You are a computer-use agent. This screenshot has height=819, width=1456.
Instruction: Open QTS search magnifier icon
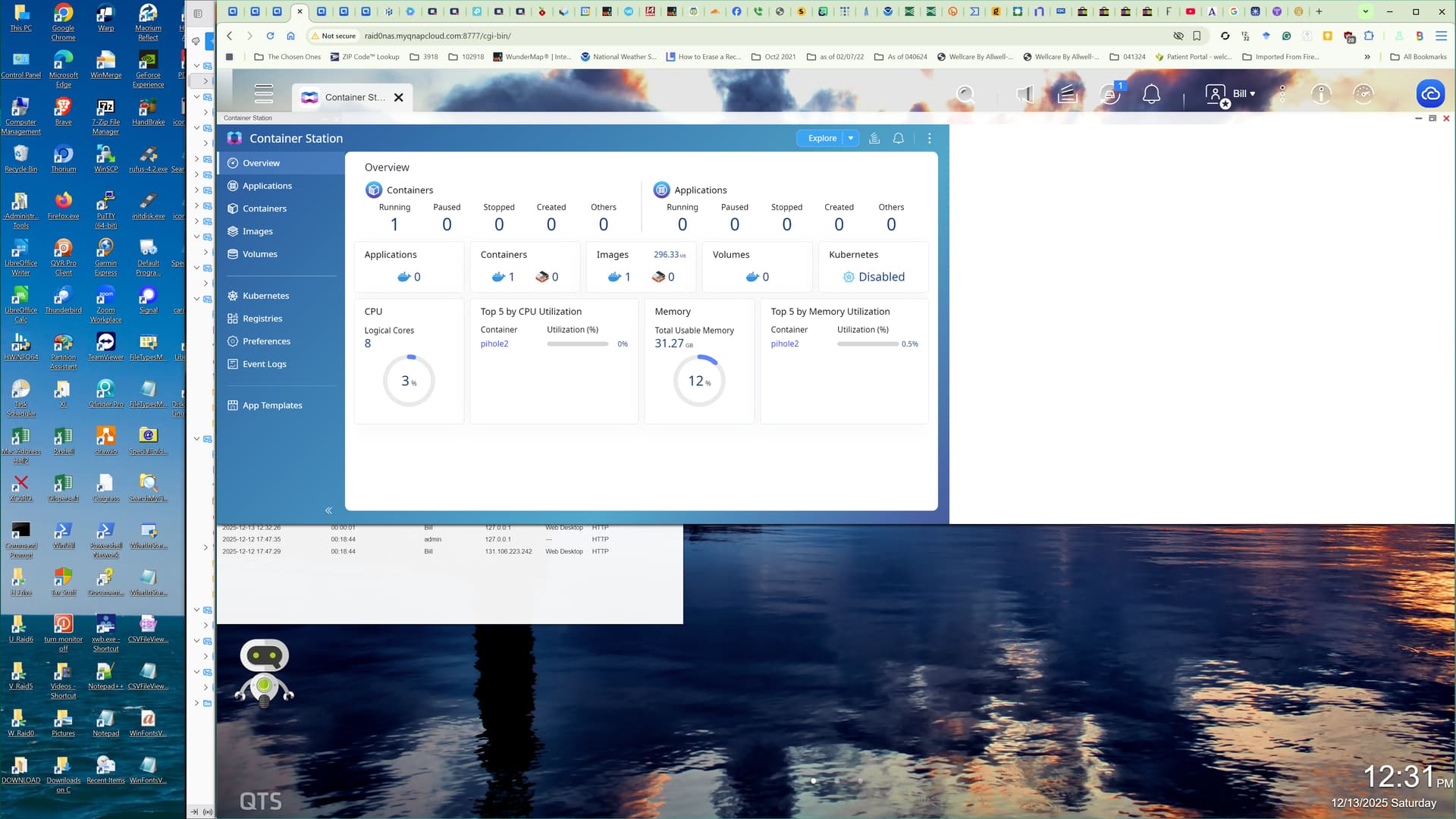965,94
